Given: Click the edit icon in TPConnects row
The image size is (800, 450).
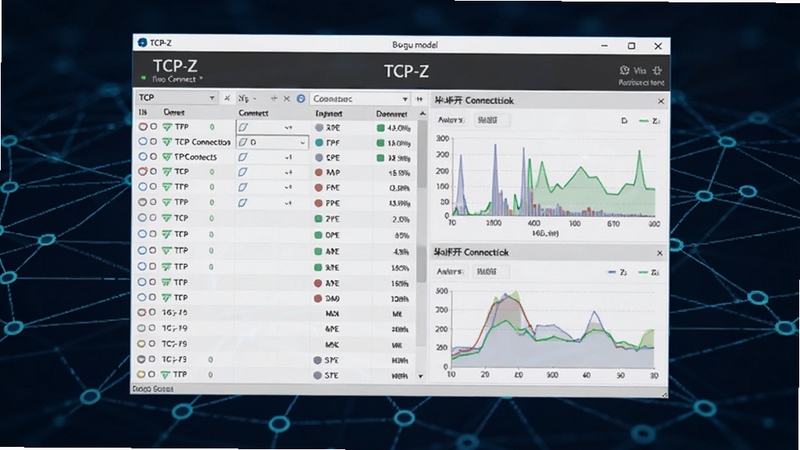Looking at the screenshot, I should coord(243,157).
